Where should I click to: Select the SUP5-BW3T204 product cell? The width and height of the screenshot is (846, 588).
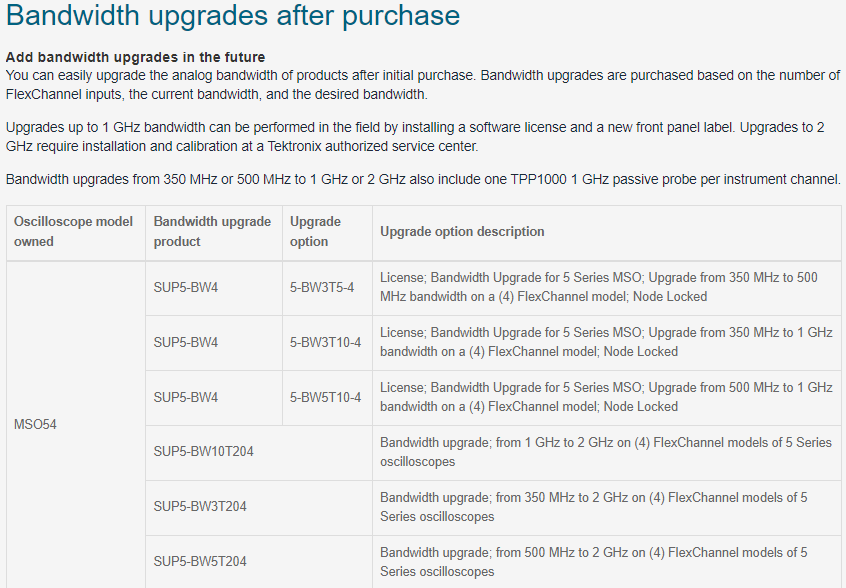(259, 507)
